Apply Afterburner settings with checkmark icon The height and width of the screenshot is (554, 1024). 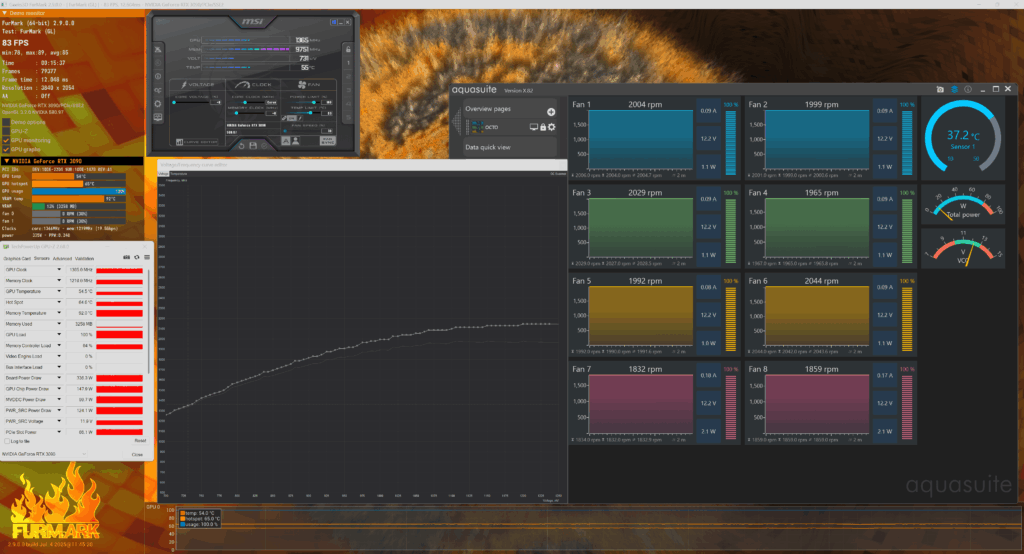pos(264,146)
